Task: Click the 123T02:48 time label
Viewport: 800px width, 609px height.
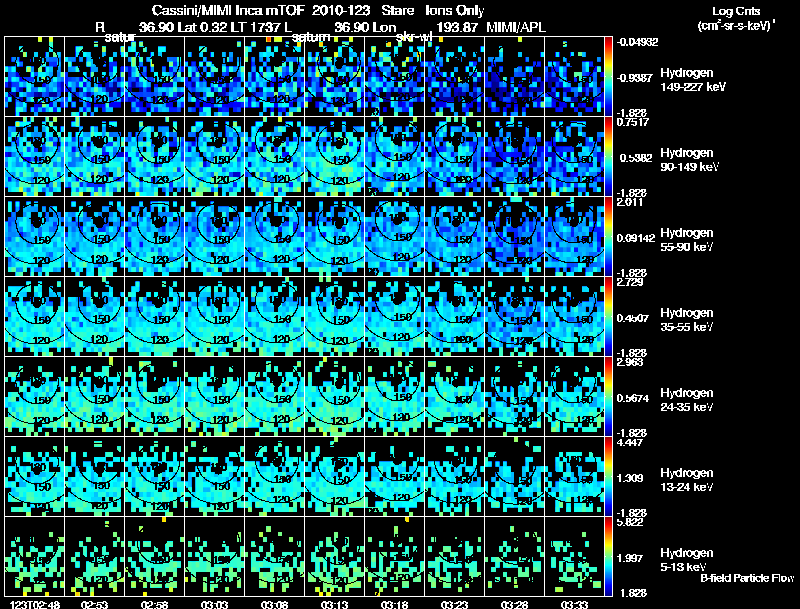Action: click(34, 604)
